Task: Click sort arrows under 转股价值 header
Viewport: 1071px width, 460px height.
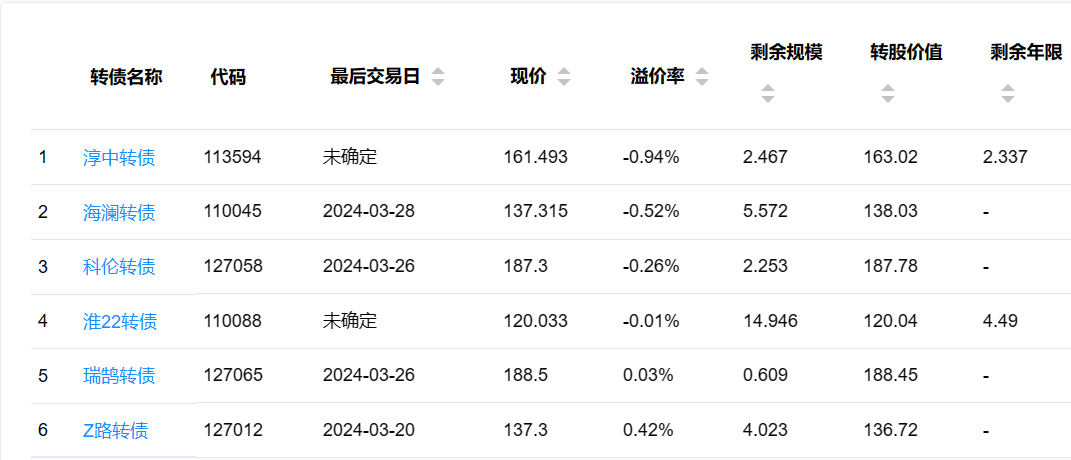Action: [887, 94]
